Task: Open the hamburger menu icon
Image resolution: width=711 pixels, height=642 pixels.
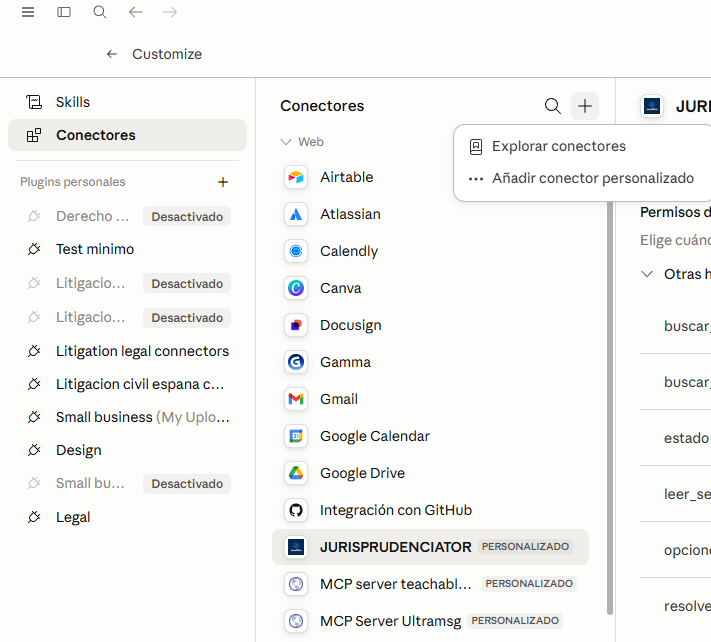Action: pos(28,12)
